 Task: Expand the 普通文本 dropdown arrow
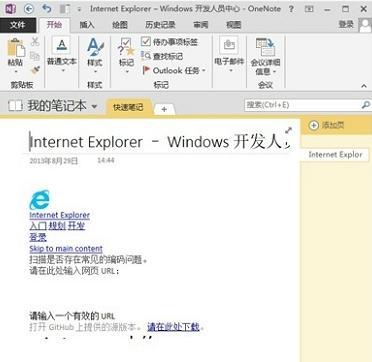pos(62,70)
